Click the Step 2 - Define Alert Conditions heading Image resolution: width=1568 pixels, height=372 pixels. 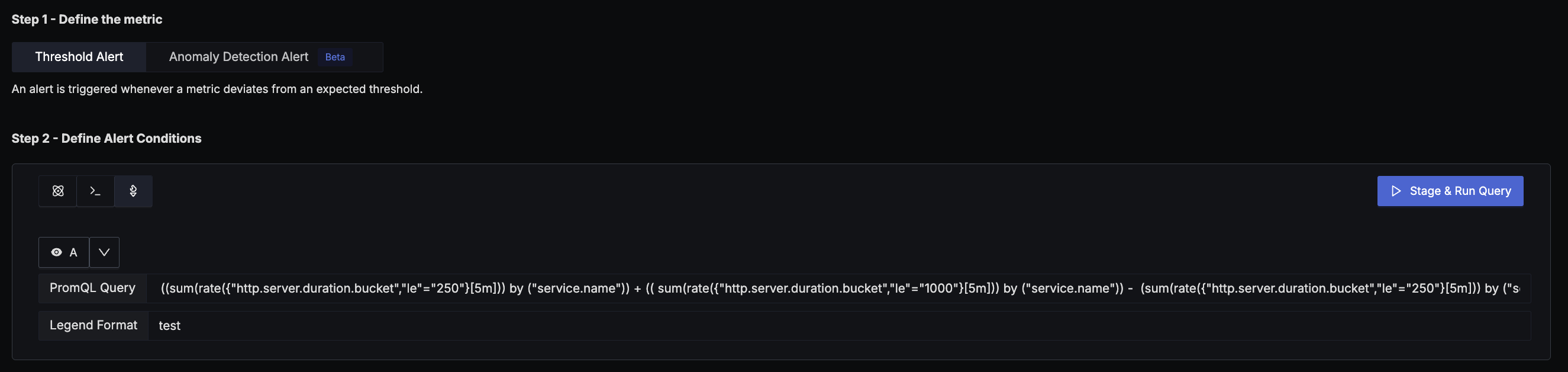[x=107, y=139]
